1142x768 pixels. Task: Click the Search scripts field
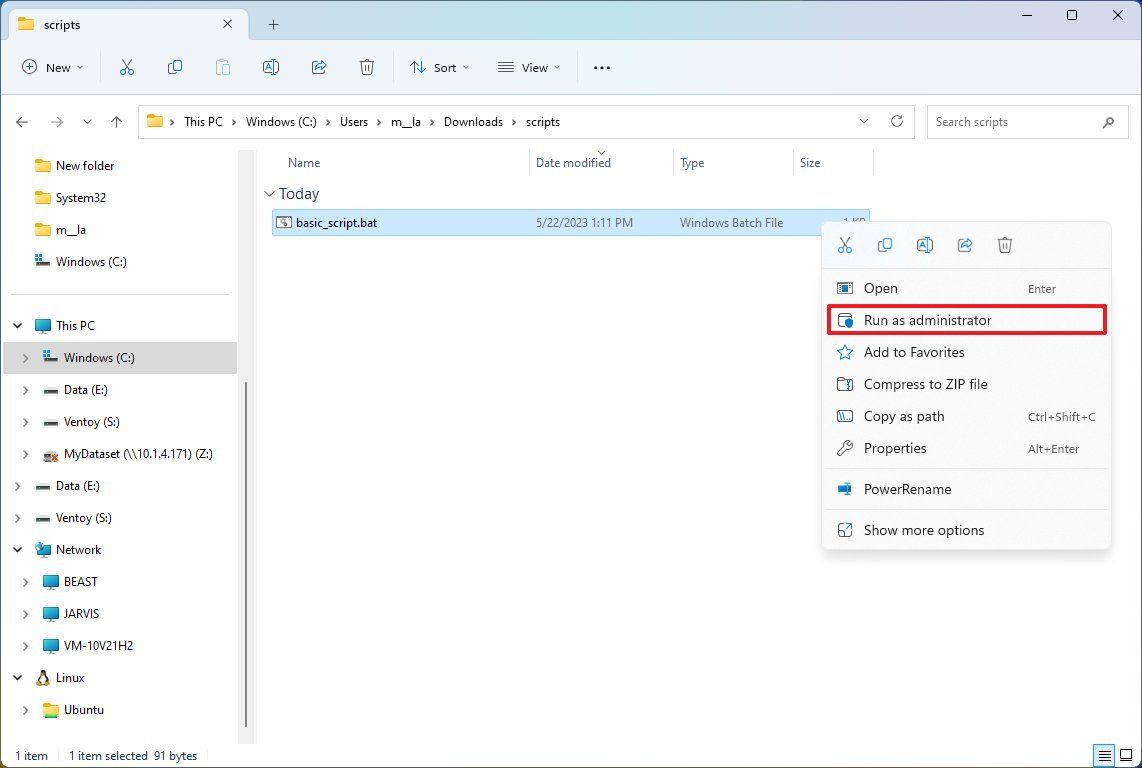[x=1028, y=122]
